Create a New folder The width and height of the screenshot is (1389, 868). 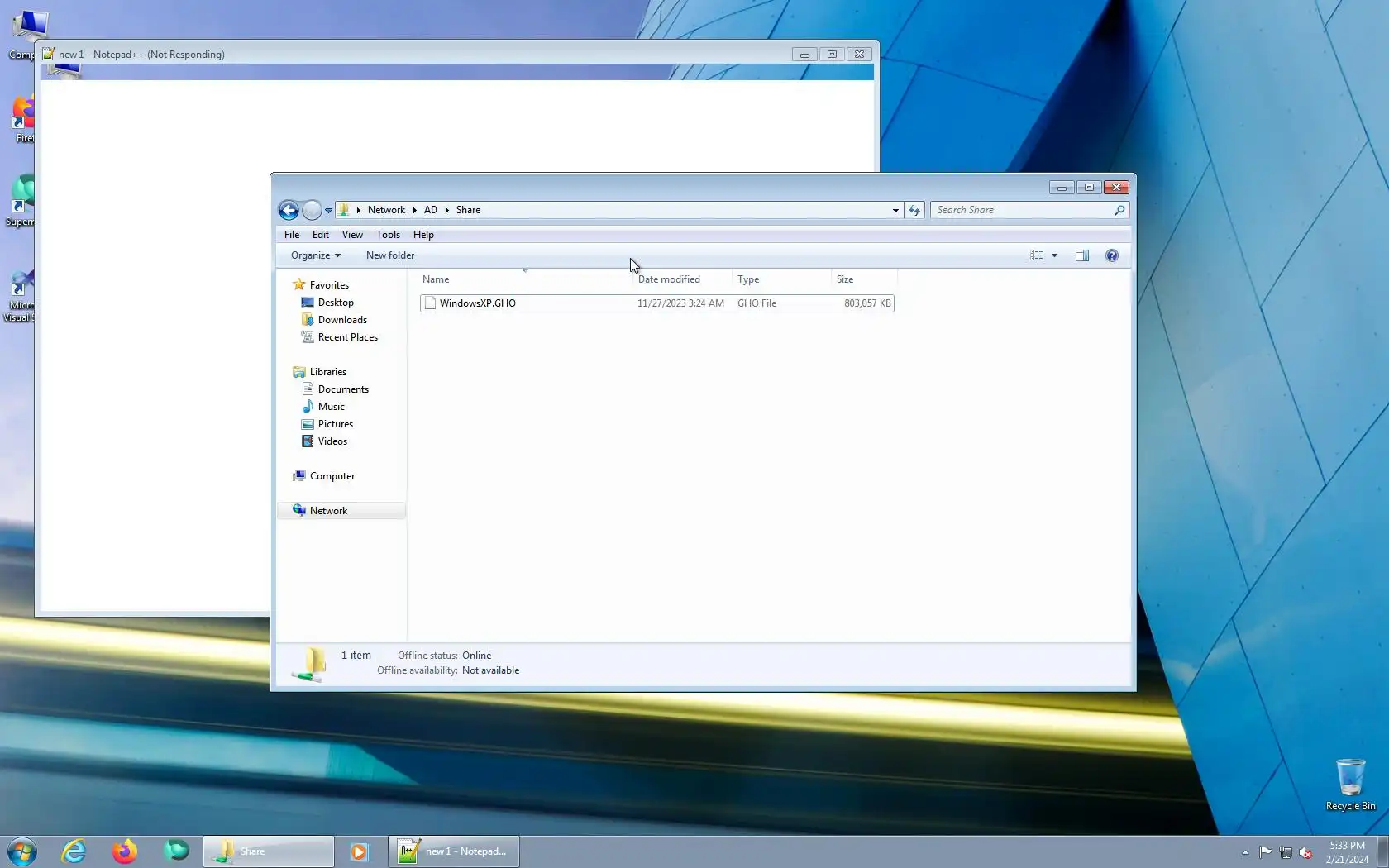tap(390, 255)
